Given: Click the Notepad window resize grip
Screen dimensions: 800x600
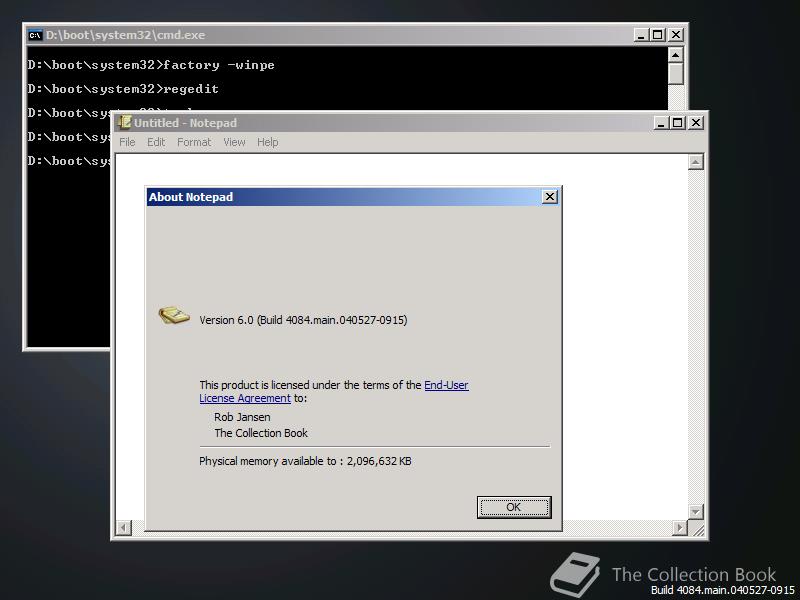Looking at the screenshot, I should click(x=697, y=529).
